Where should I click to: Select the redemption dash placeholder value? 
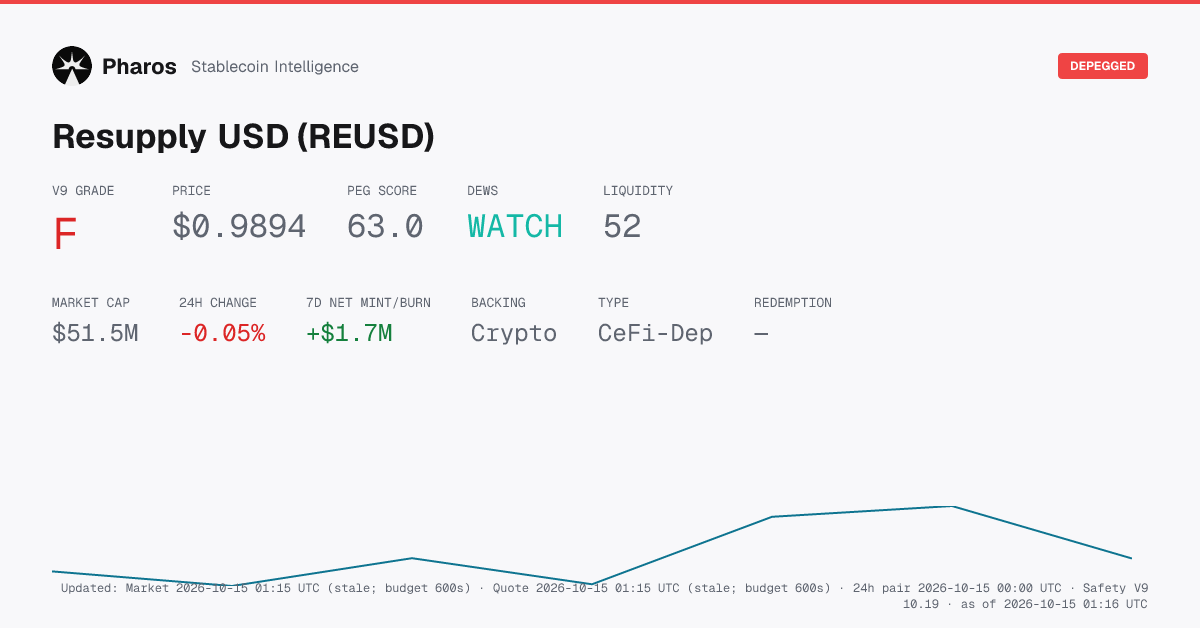761,334
